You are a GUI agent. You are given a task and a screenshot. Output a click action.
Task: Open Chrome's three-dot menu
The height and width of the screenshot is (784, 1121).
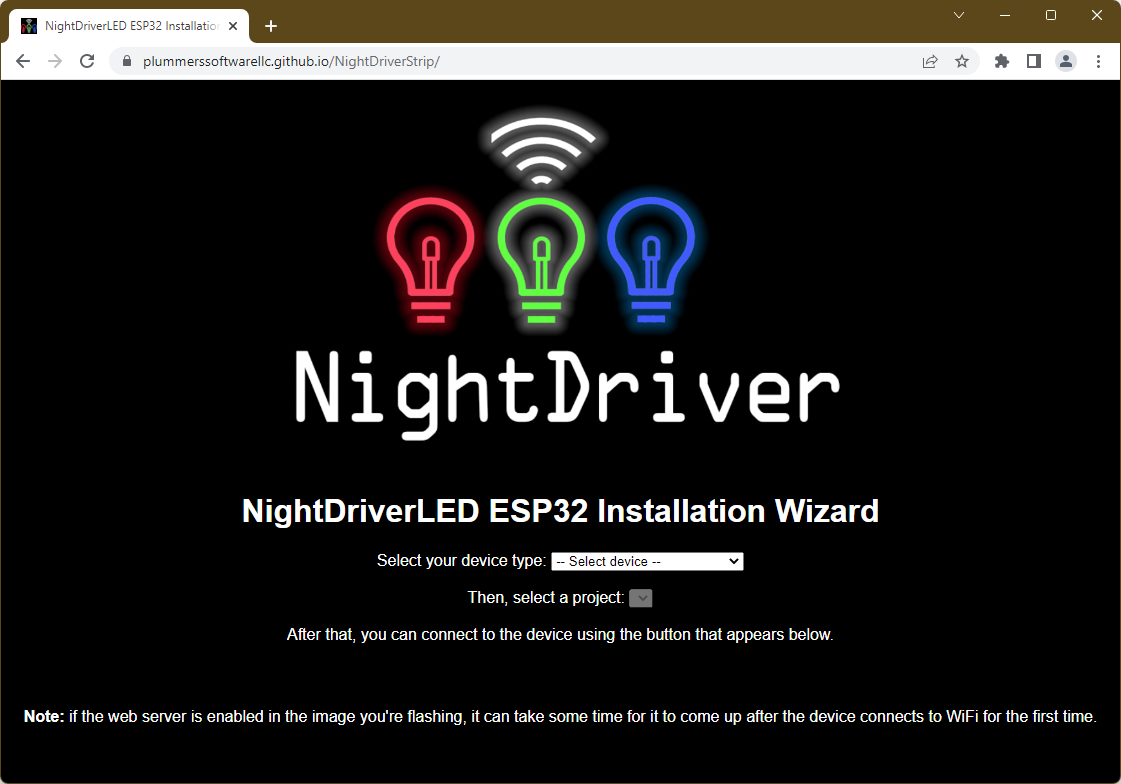1098,61
